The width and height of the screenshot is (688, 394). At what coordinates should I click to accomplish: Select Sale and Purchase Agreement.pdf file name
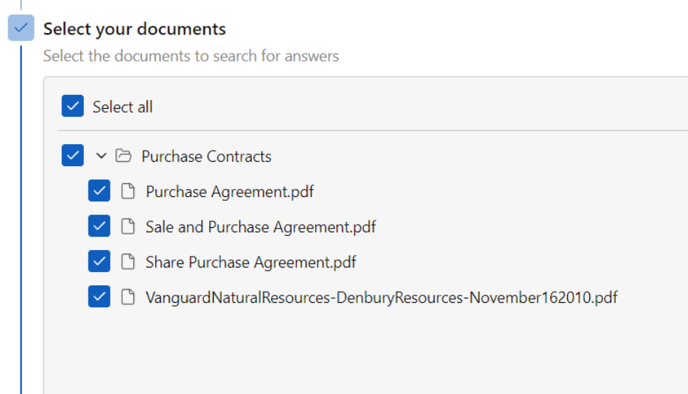(261, 227)
